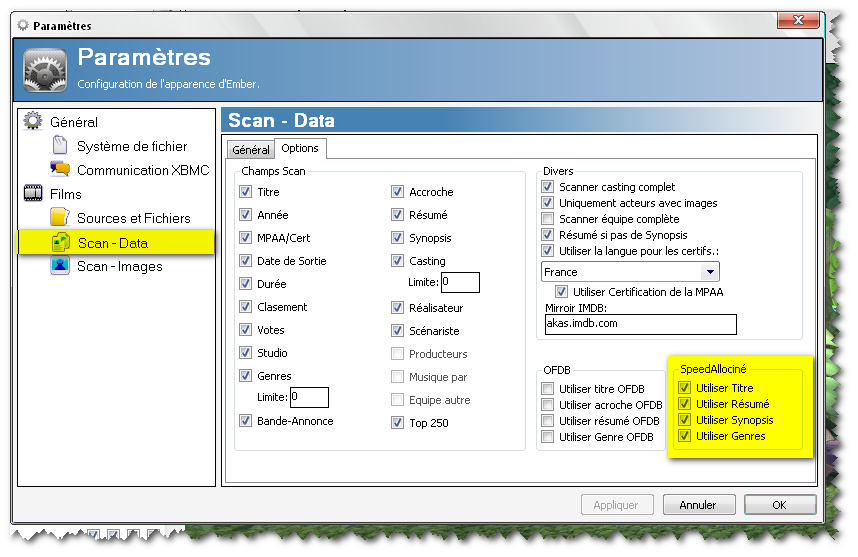The width and height of the screenshot is (858, 557).
Task: Toggle the Date de Sortie checkbox
Action: pyautogui.click(x=245, y=261)
